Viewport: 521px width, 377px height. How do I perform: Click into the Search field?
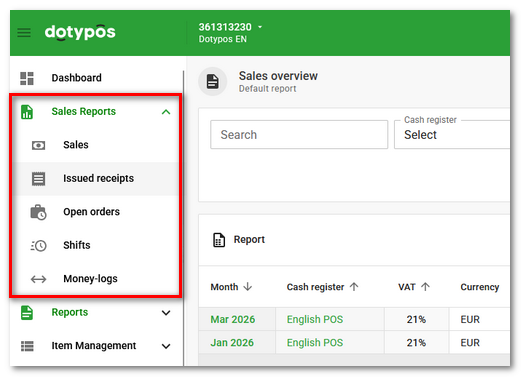(x=299, y=135)
